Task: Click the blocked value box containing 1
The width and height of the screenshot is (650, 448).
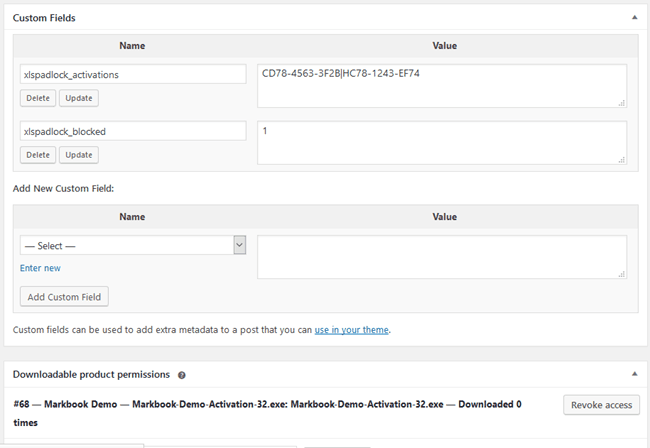Action: 441,143
